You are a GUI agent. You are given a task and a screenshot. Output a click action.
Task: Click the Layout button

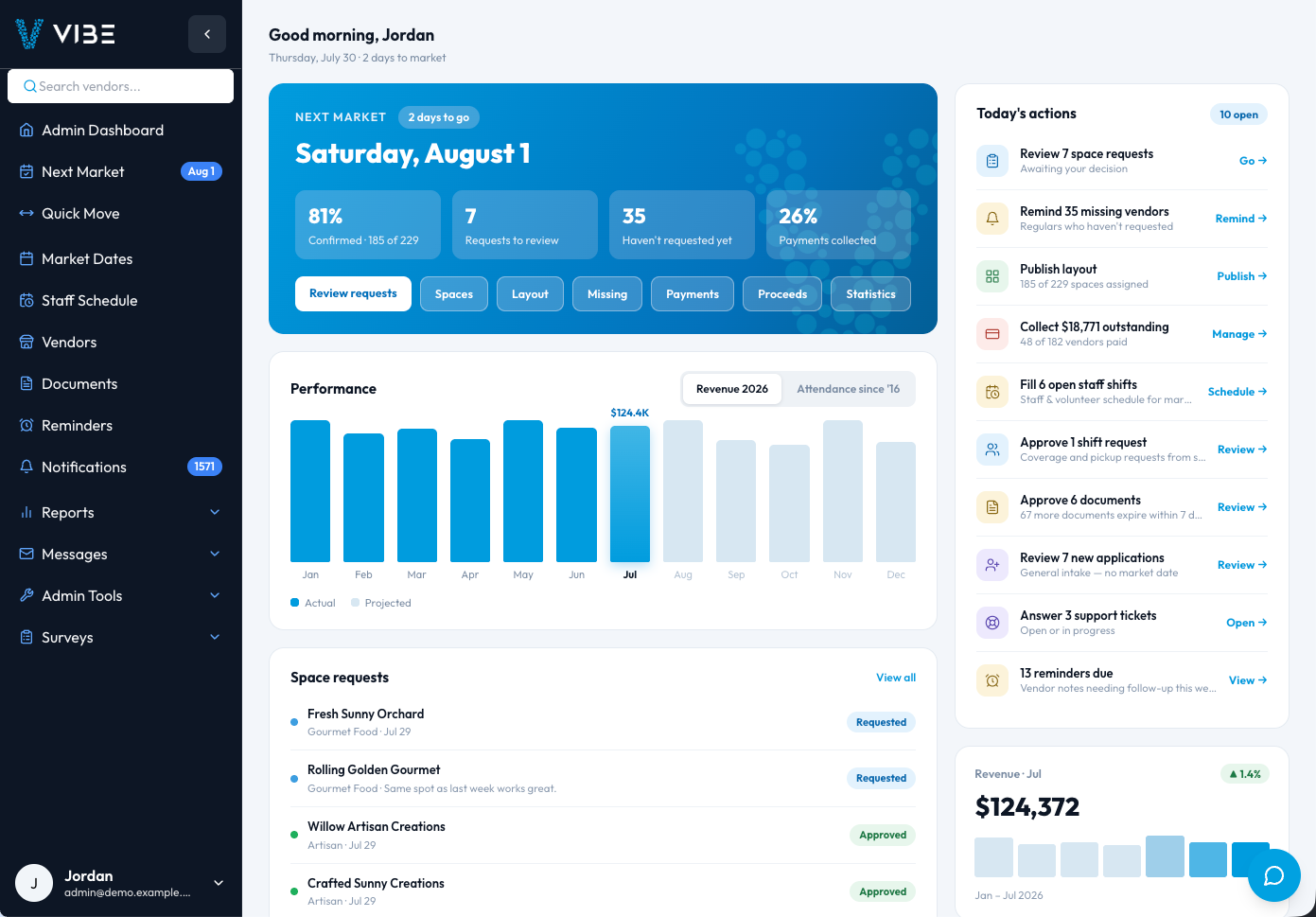coord(530,294)
